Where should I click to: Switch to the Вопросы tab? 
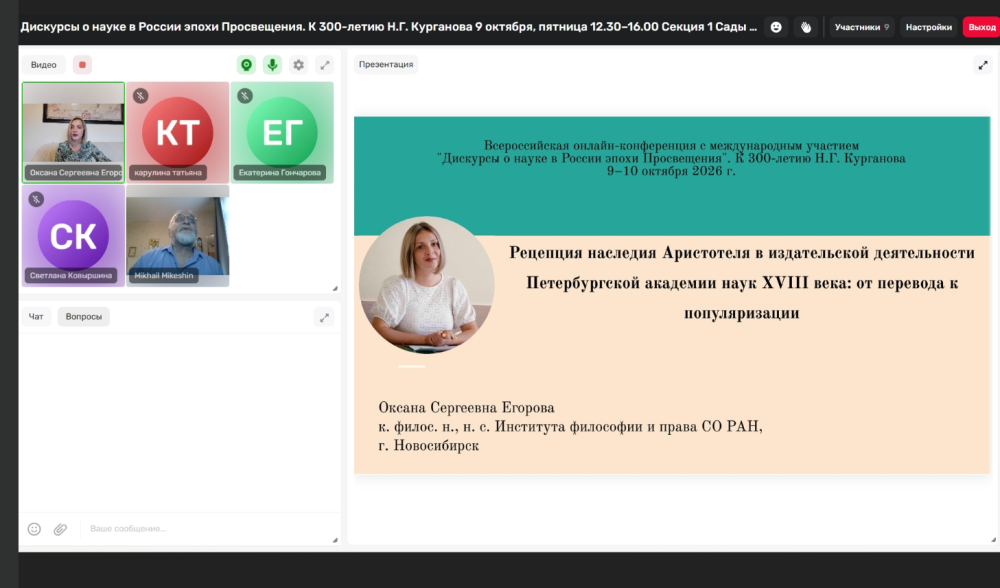(84, 316)
